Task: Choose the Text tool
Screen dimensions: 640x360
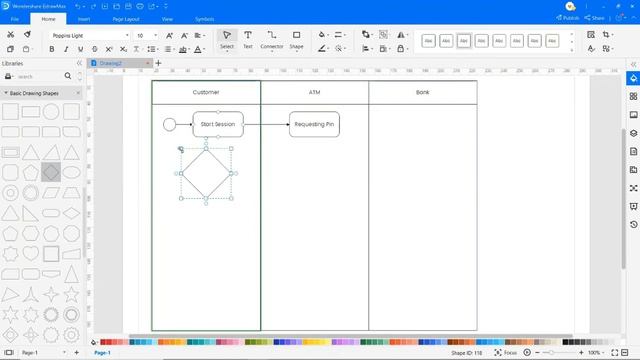Action: (248, 40)
